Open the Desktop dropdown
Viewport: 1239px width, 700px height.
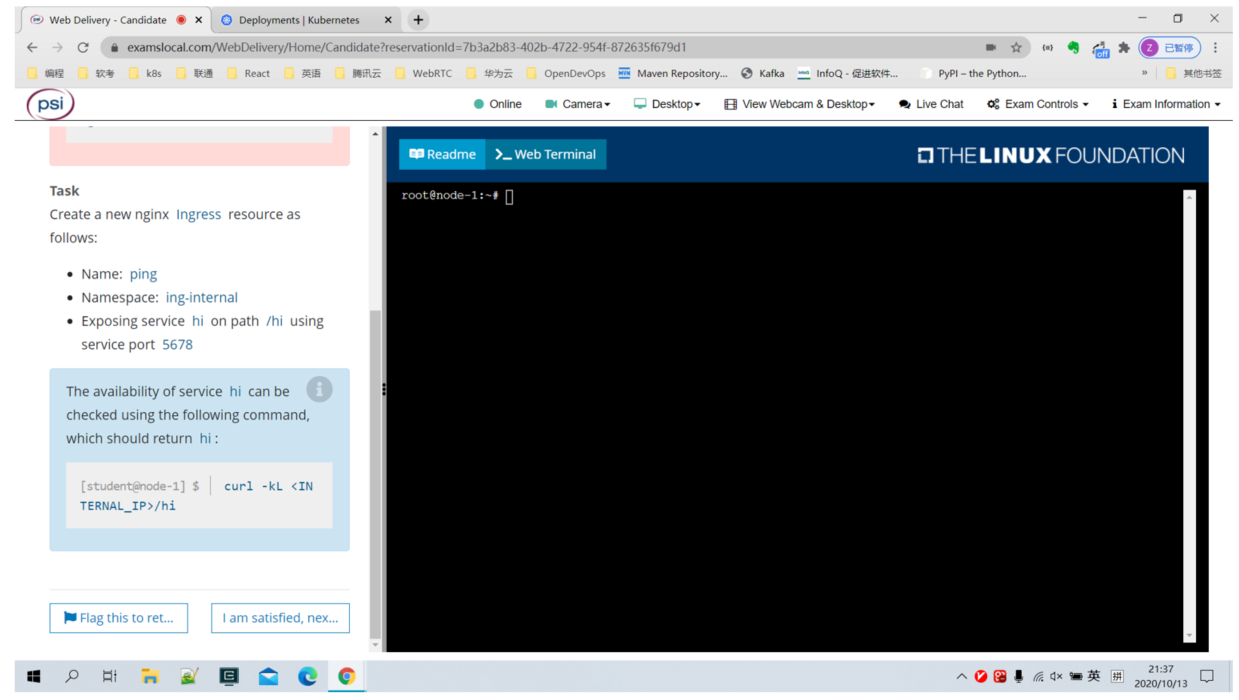pyautogui.click(x=666, y=104)
